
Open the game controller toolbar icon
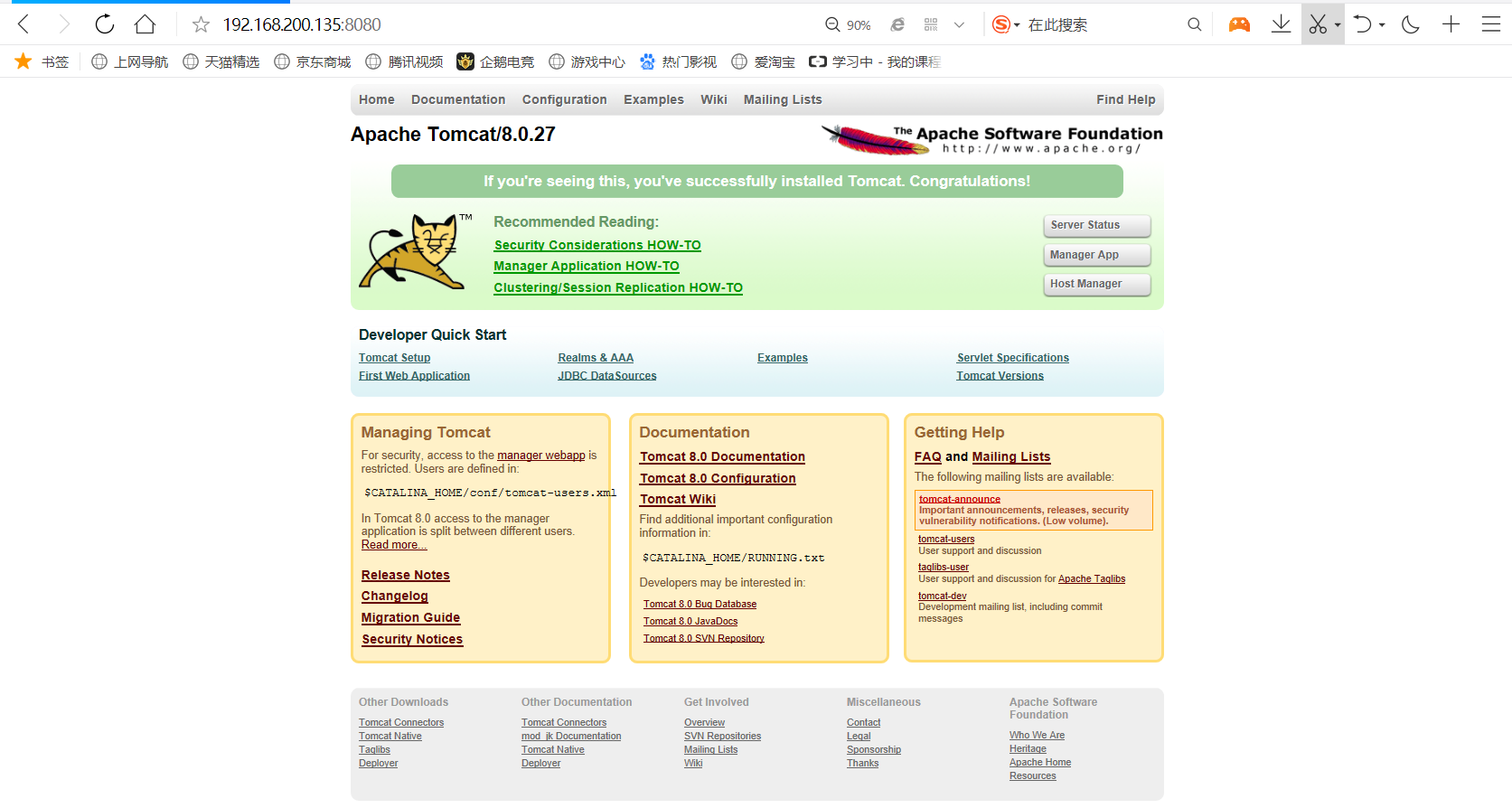1239,24
